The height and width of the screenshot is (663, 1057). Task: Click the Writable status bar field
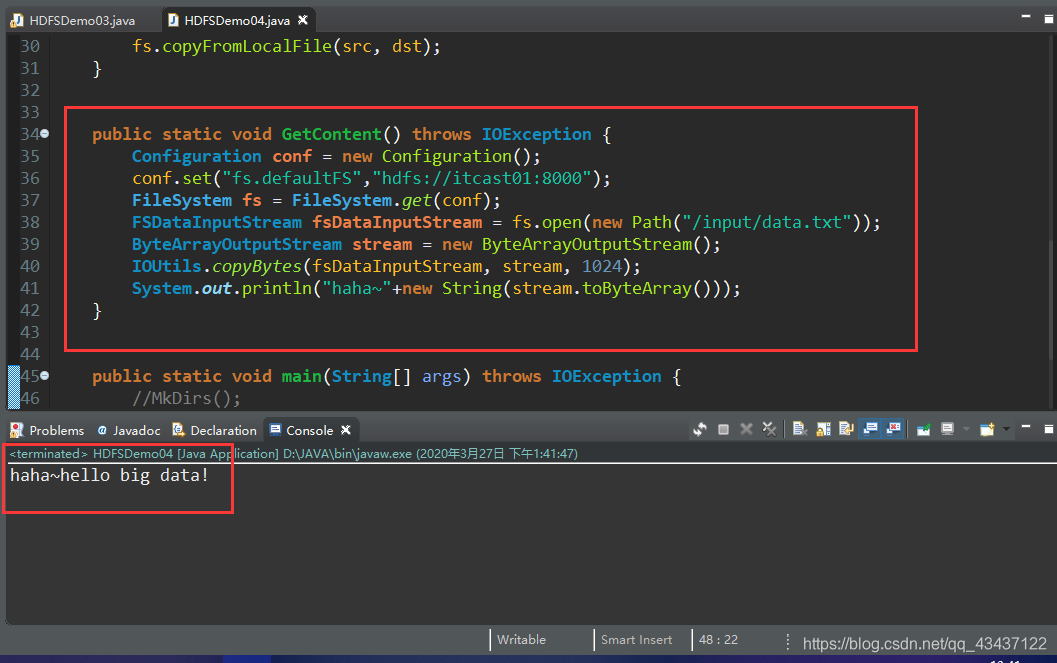tap(521, 639)
